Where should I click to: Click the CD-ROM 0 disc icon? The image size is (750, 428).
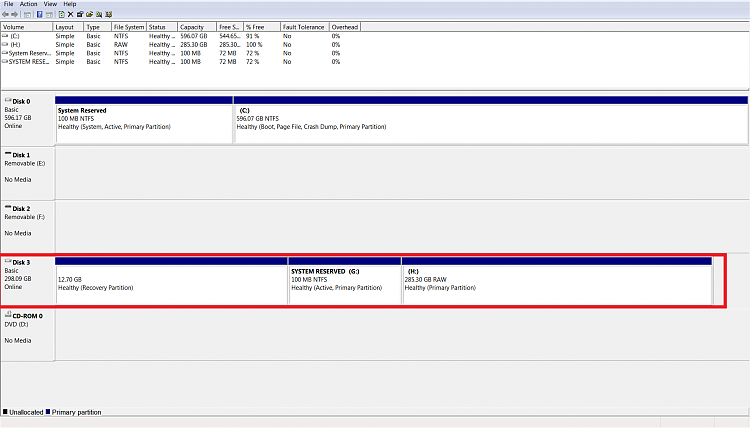8,315
